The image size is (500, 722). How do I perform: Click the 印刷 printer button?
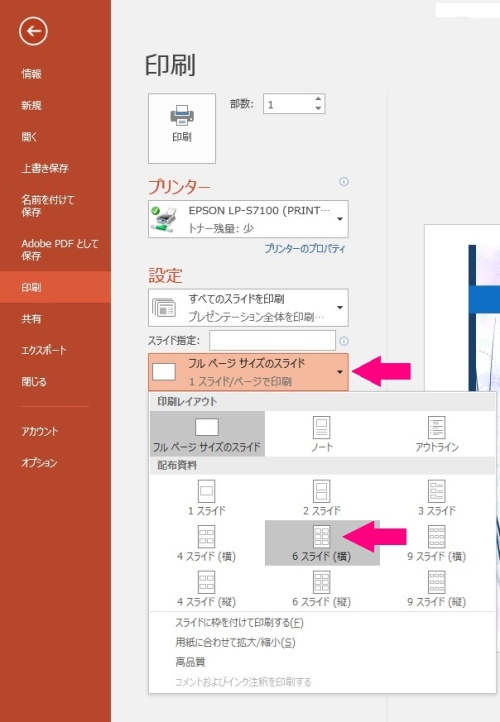point(182,128)
